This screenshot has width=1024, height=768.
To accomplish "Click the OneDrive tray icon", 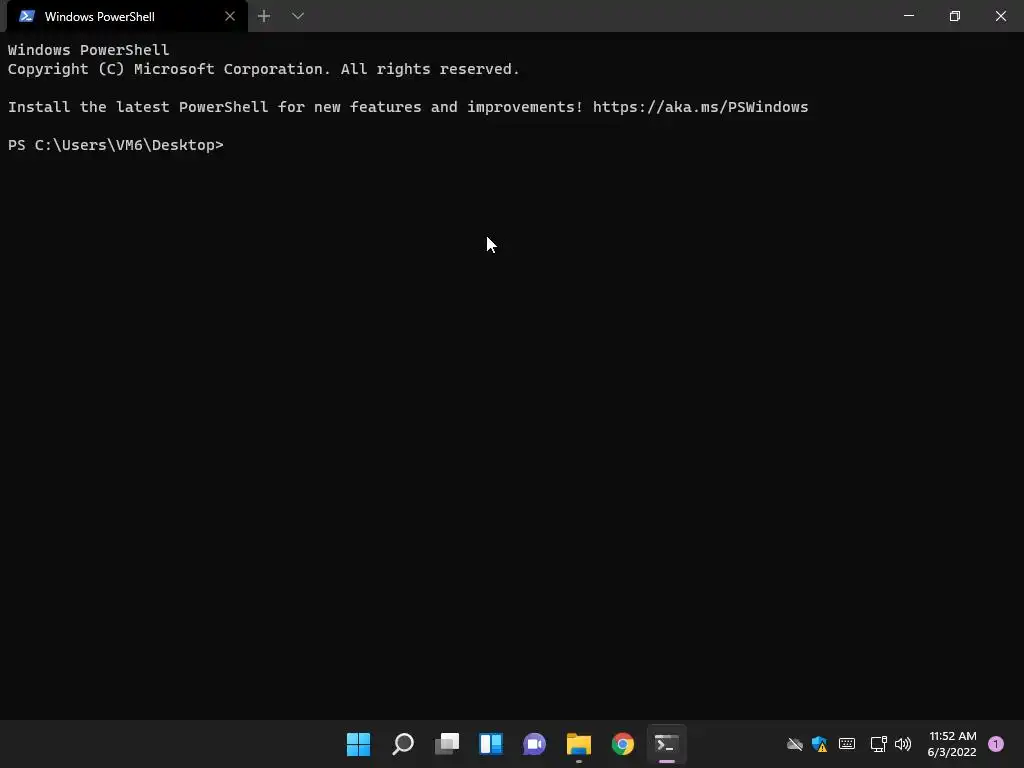I will click(794, 744).
